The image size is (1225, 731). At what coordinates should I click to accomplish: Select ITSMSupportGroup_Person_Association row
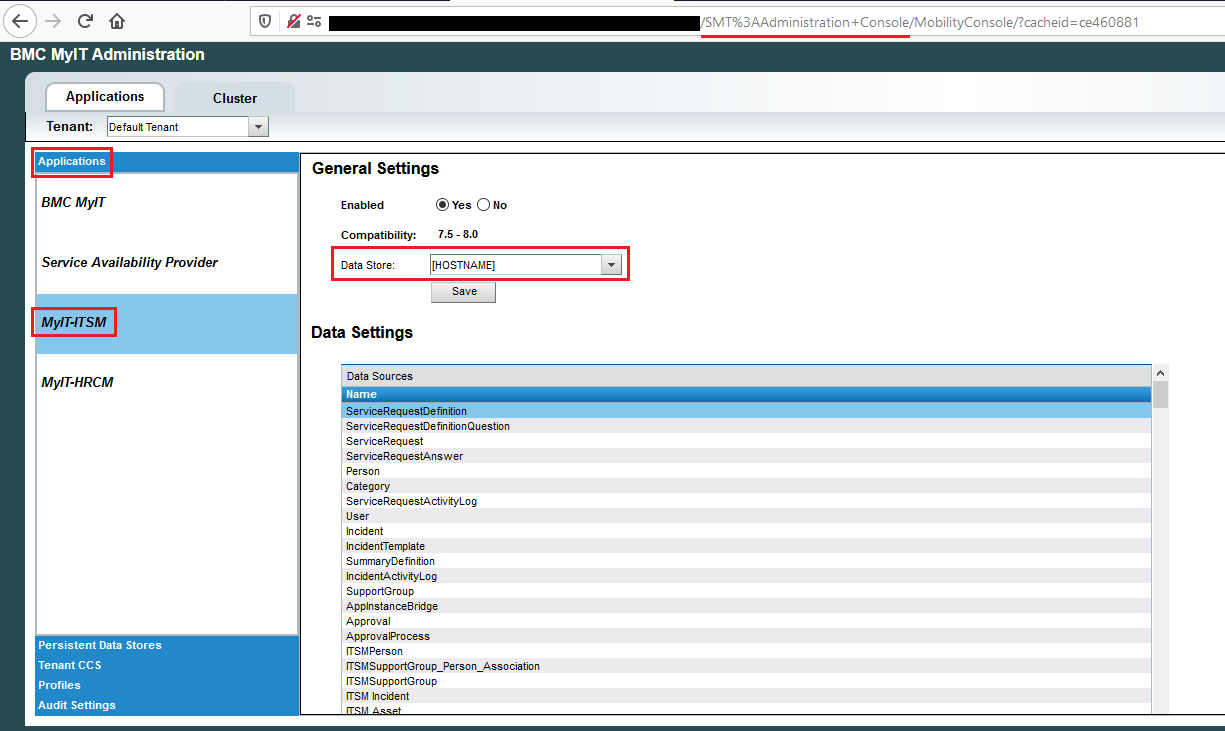pyautogui.click(x=747, y=666)
